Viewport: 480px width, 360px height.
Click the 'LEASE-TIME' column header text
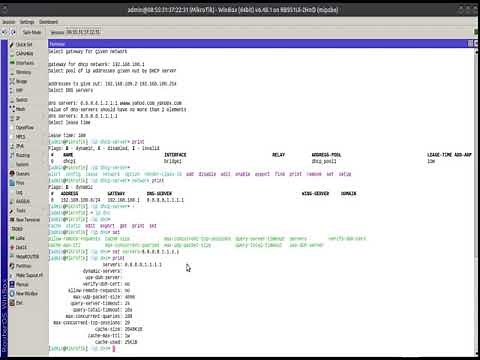point(439,155)
